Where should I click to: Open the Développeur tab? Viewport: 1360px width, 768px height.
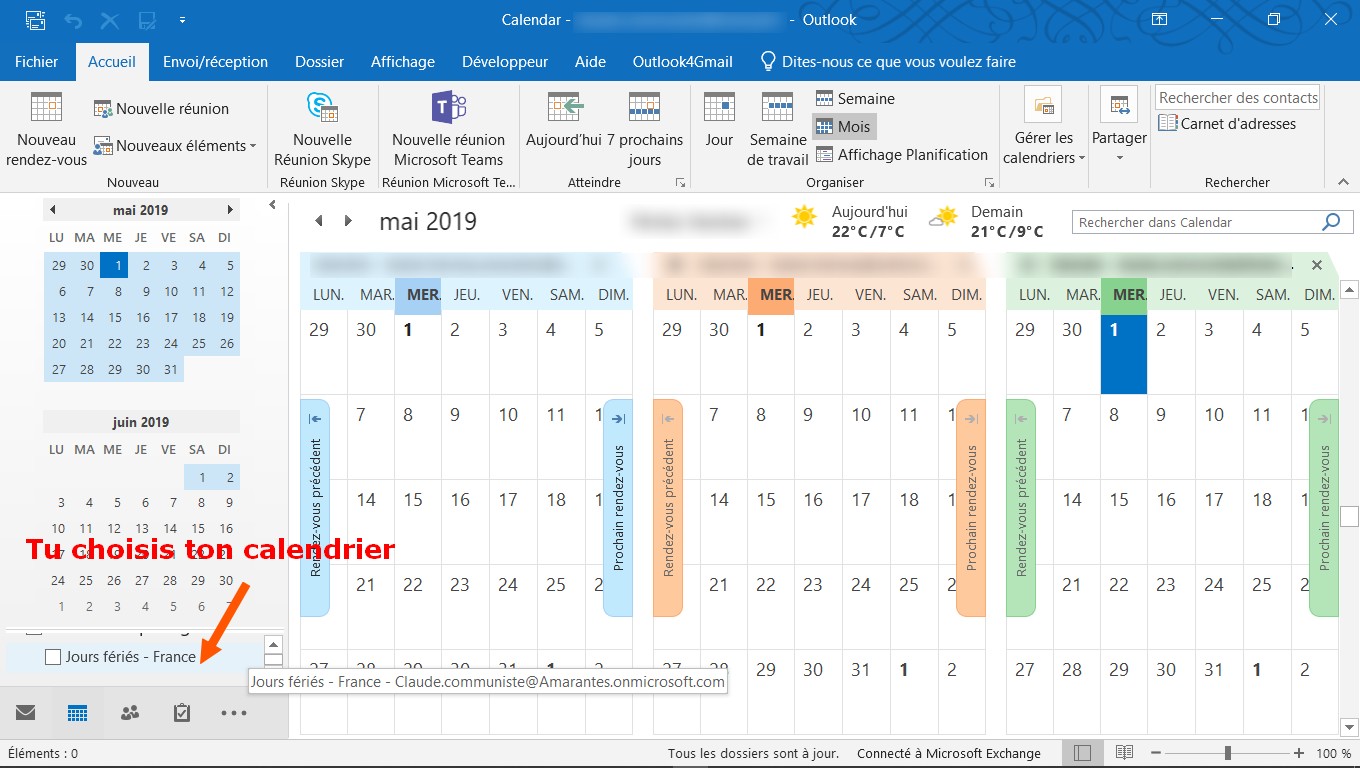click(x=505, y=61)
